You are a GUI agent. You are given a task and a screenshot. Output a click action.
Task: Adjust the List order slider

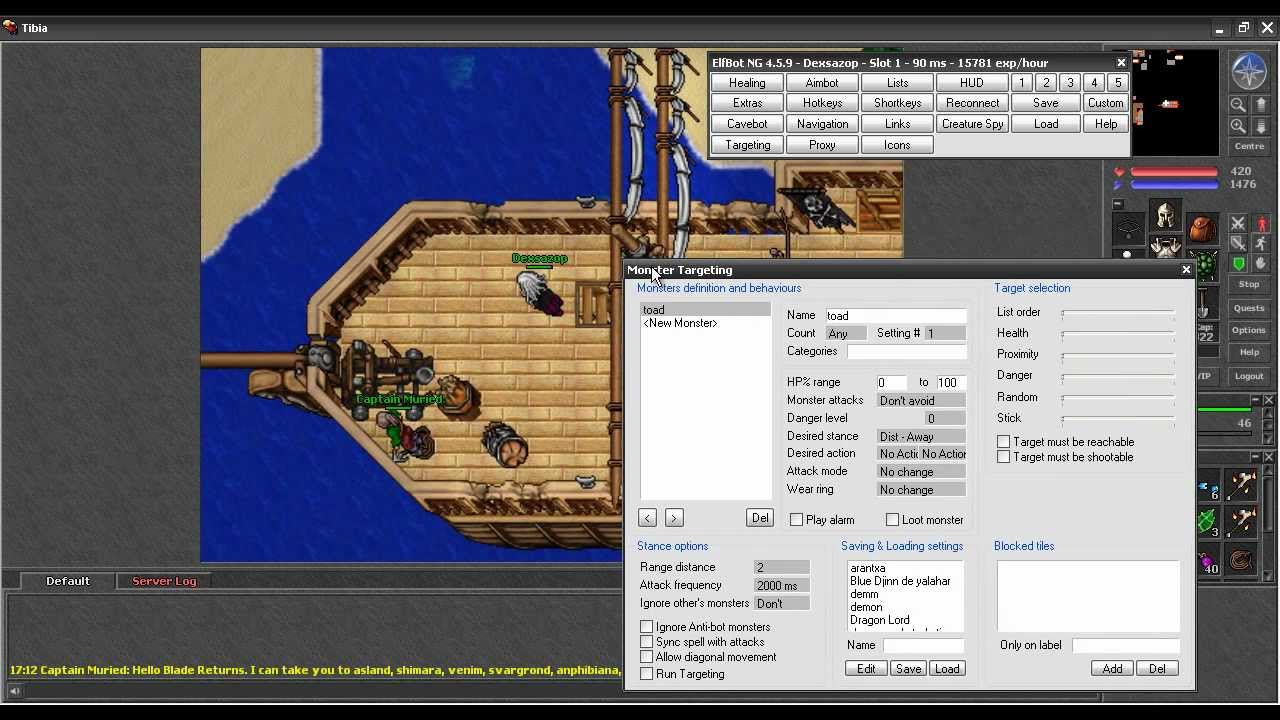(1117, 312)
